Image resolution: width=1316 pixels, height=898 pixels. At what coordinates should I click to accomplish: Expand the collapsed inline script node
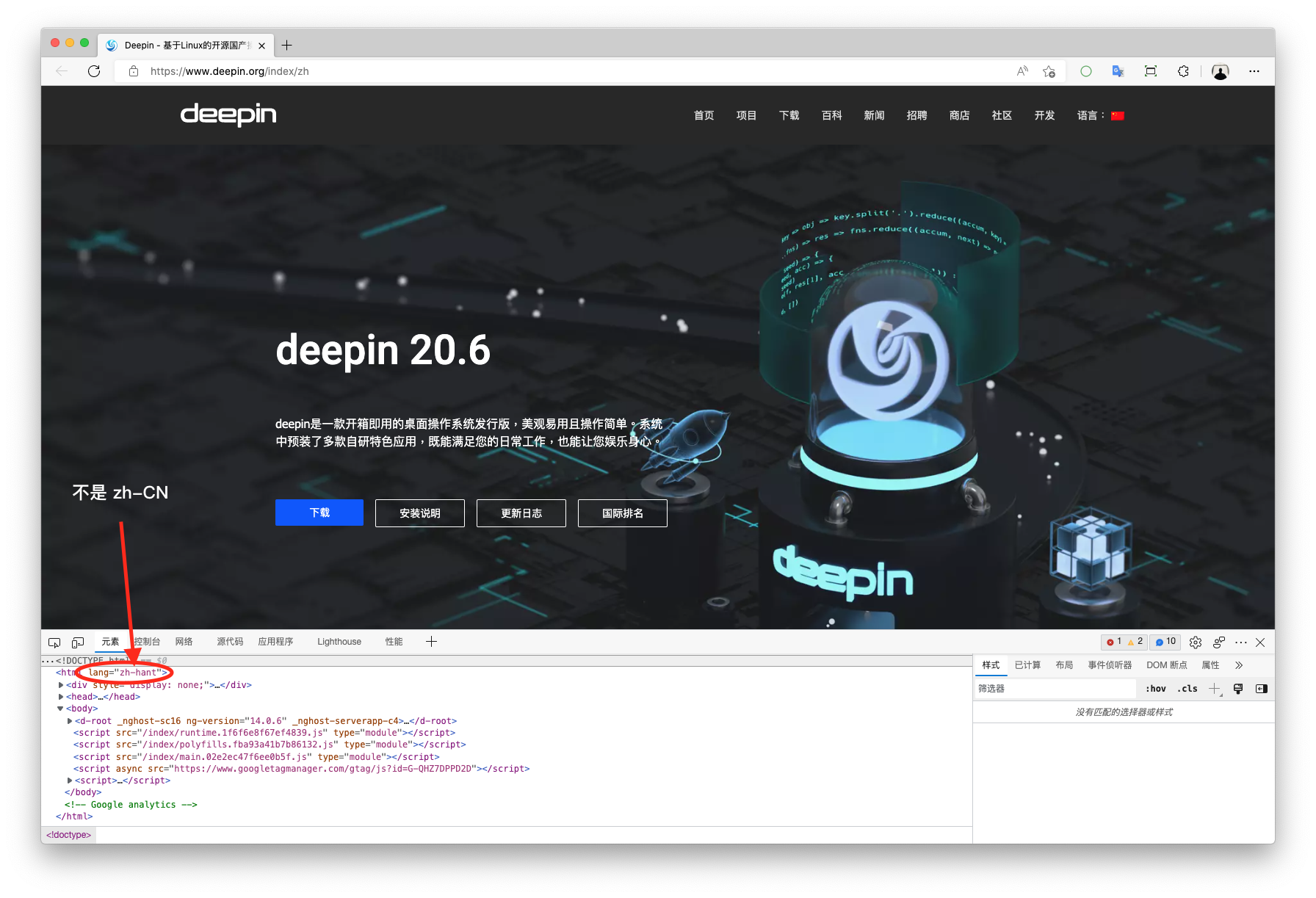tap(70, 781)
